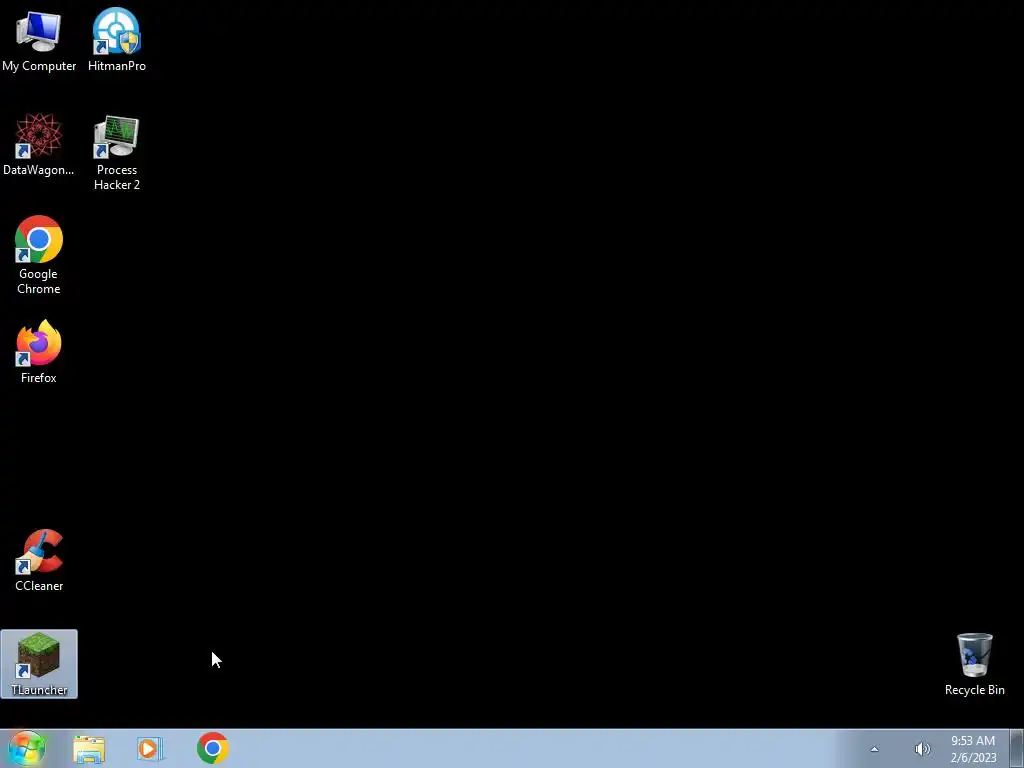
Task: Show hidden system tray icons
Action: (x=874, y=749)
